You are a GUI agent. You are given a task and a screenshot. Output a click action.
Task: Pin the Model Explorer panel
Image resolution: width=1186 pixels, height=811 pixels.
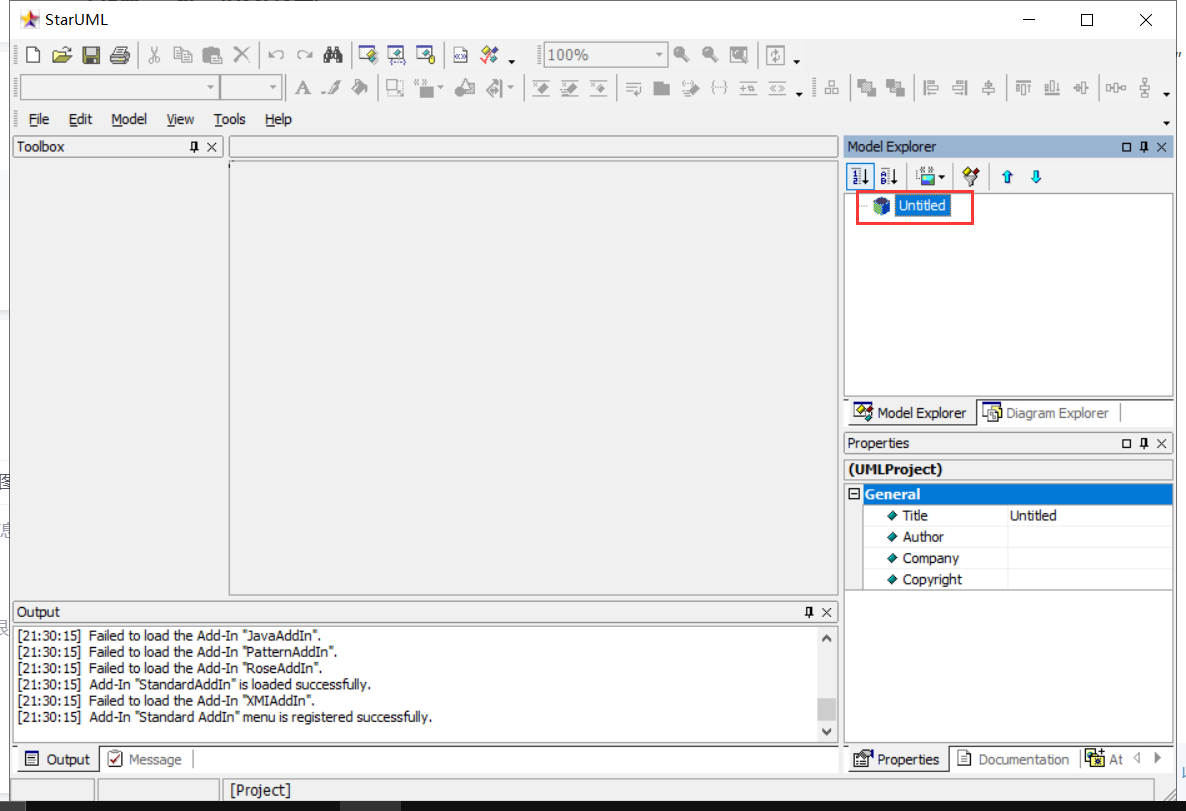[x=1144, y=147]
